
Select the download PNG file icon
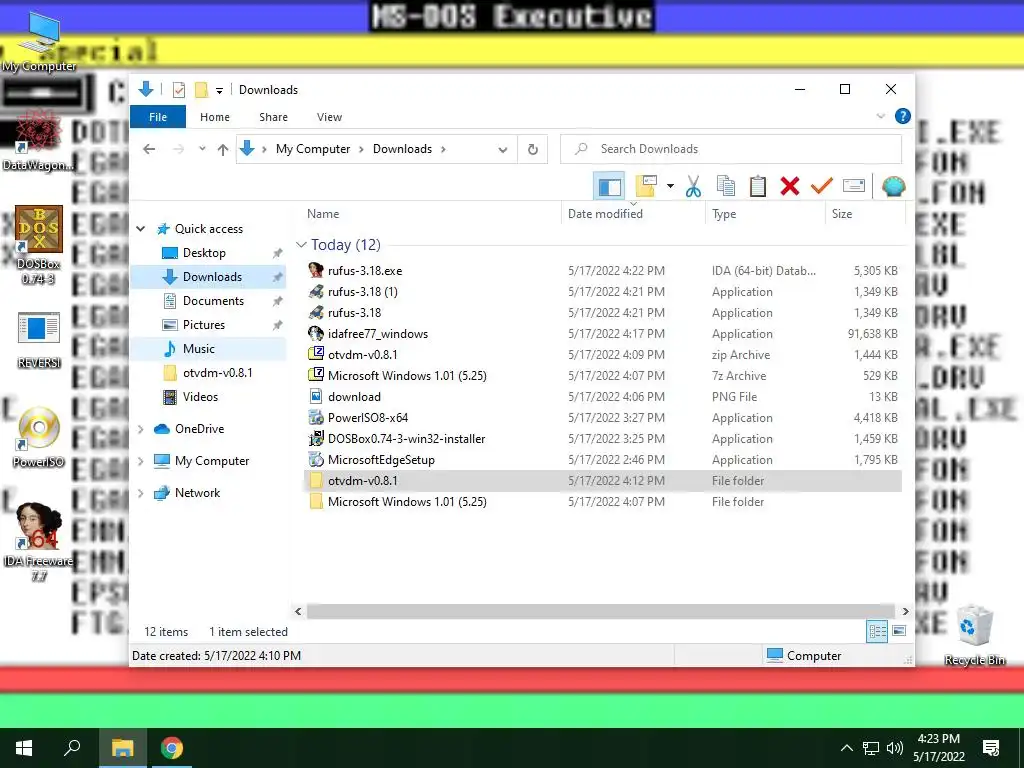316,396
